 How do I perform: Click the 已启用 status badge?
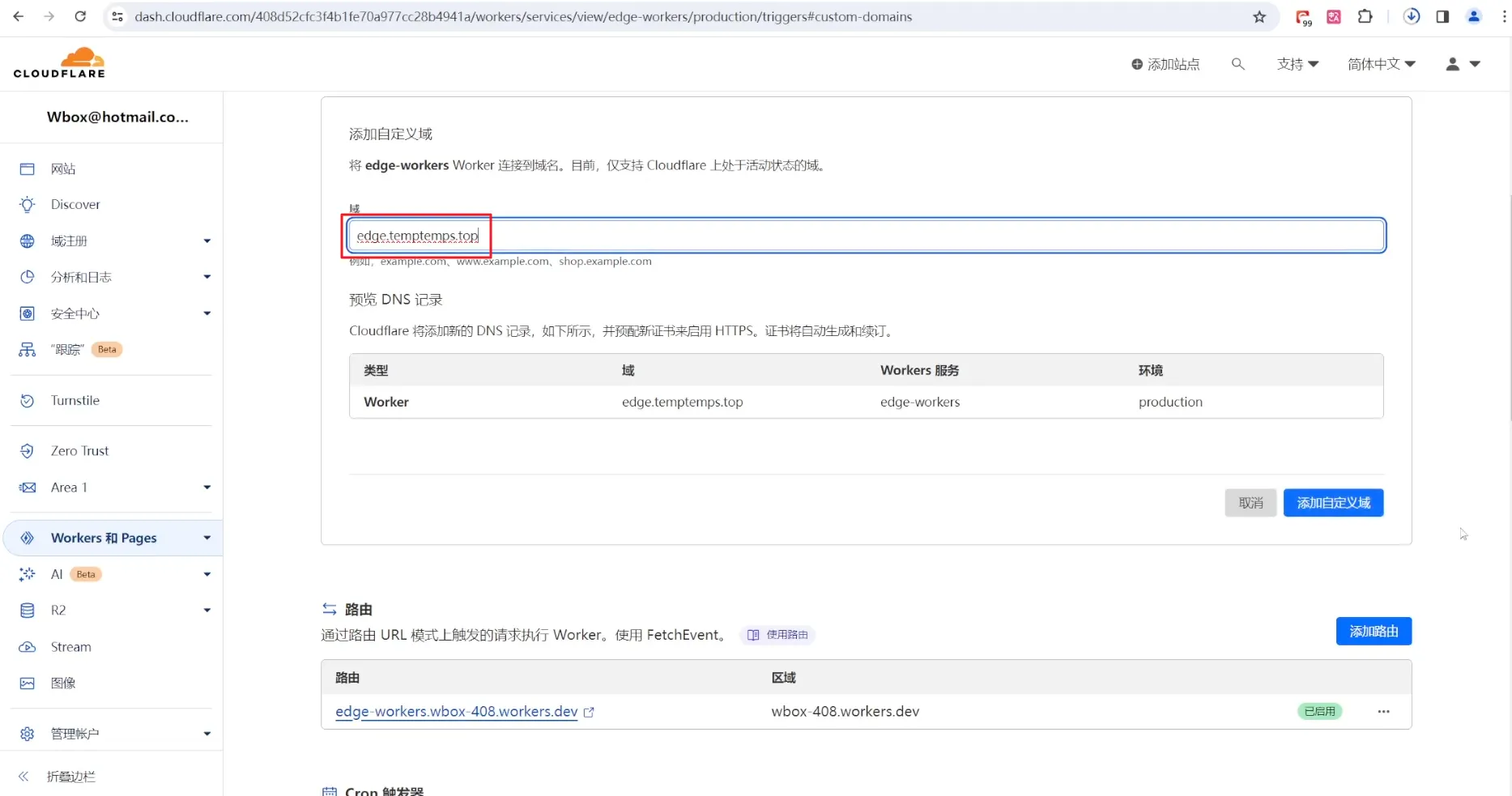click(1320, 712)
